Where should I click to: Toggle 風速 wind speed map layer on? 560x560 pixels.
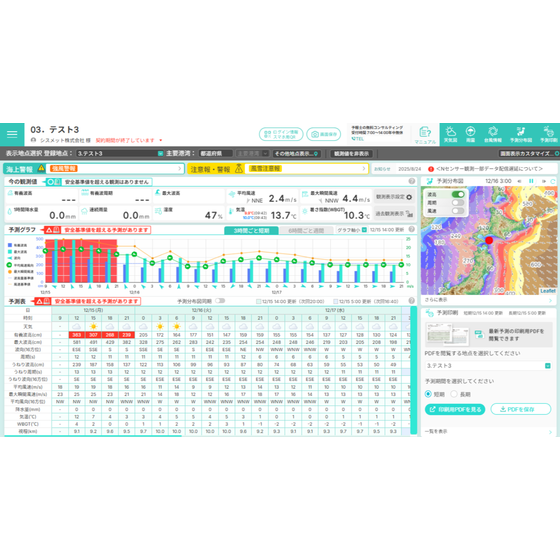tap(458, 211)
